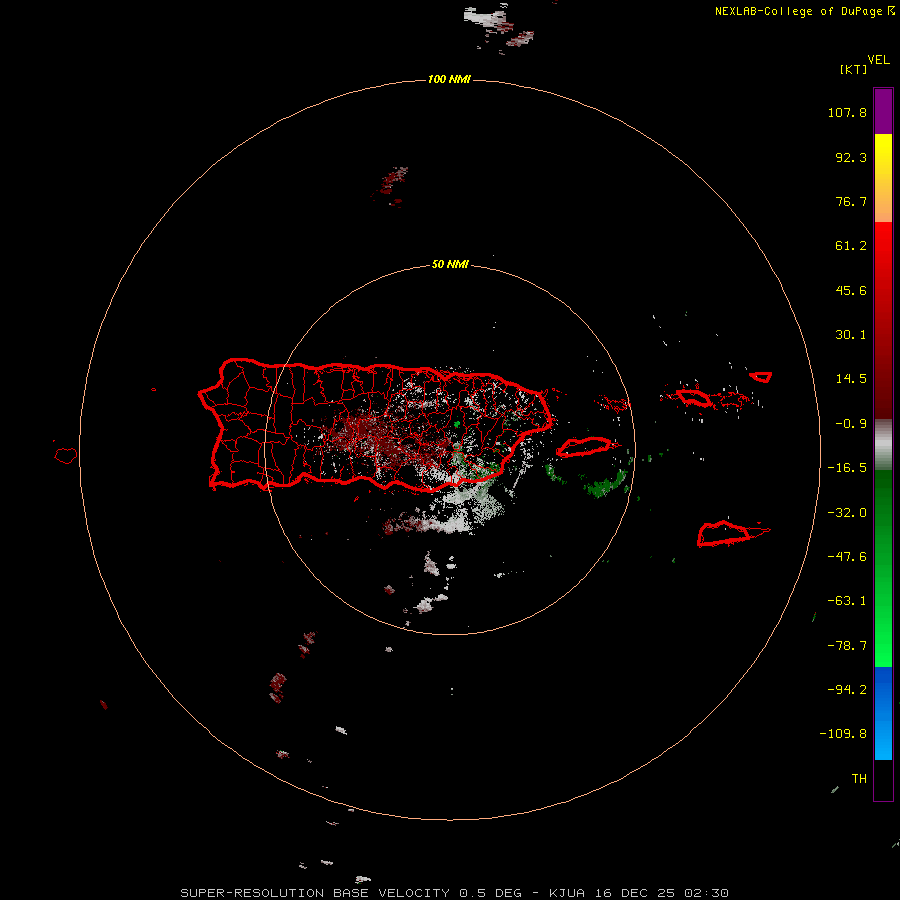
Task: Click the -16.5 scale value
Action: click(x=847, y=468)
